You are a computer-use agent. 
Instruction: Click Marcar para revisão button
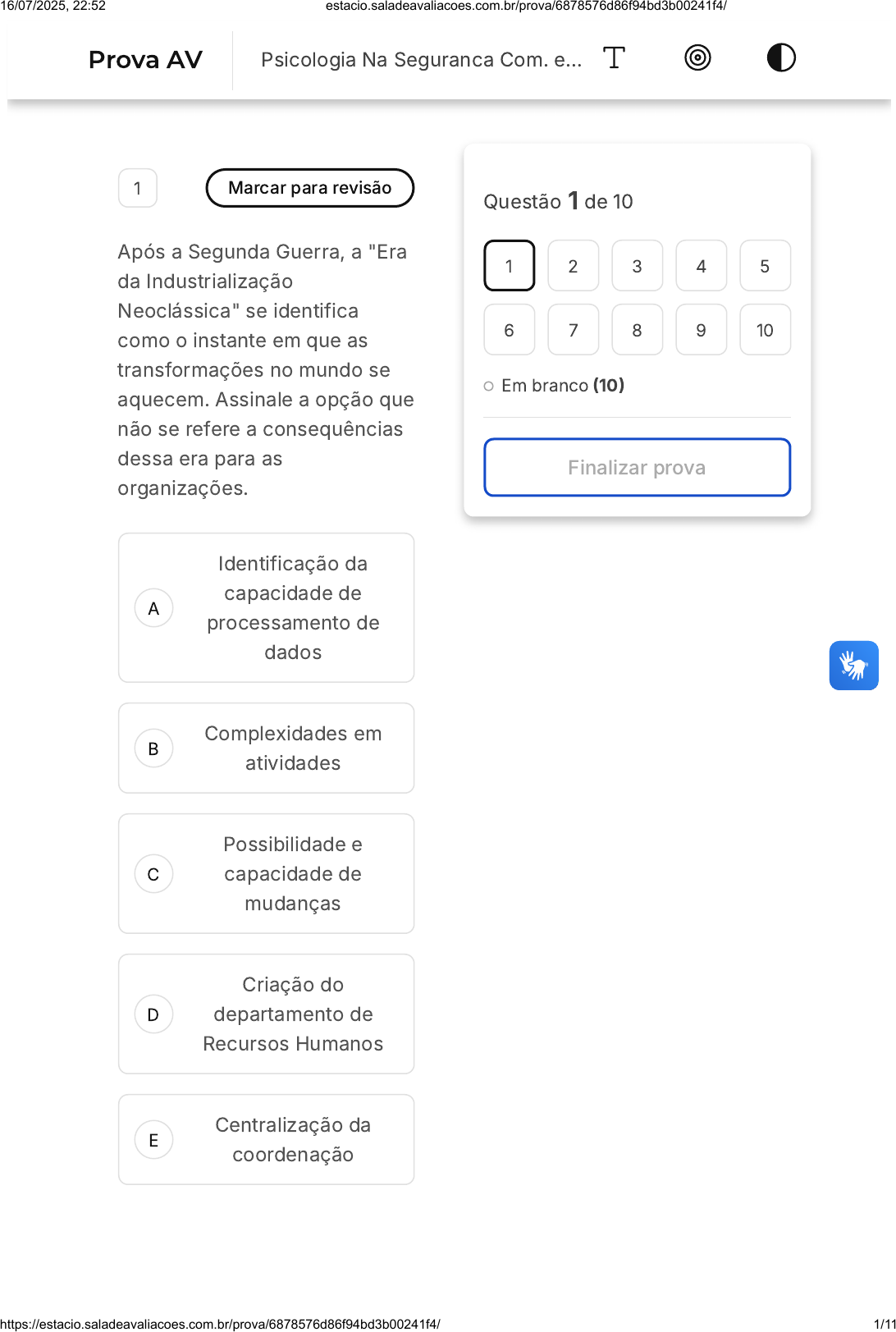pyautogui.click(x=309, y=188)
